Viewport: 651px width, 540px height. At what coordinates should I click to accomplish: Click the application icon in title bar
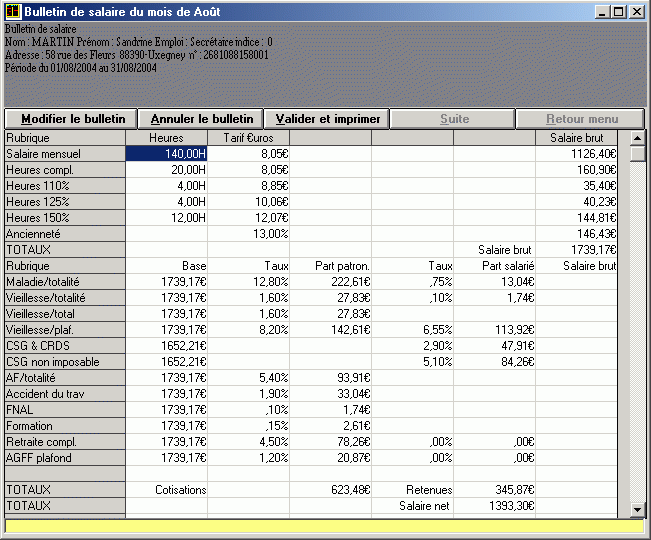click(x=13, y=12)
